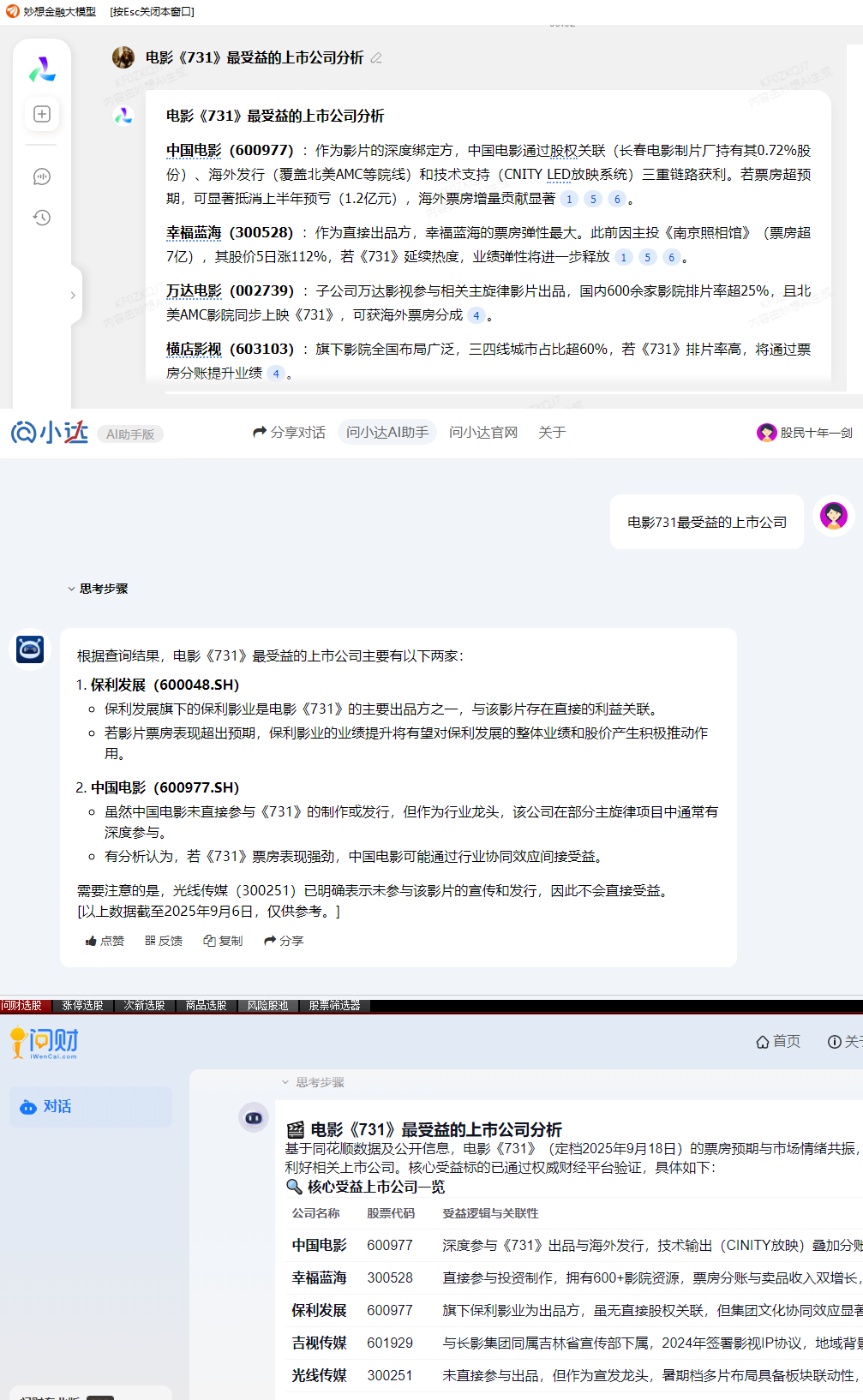Screen dimensions: 863x1400
Task: Click the 保利发展 row in the table
Action: point(574,1310)
